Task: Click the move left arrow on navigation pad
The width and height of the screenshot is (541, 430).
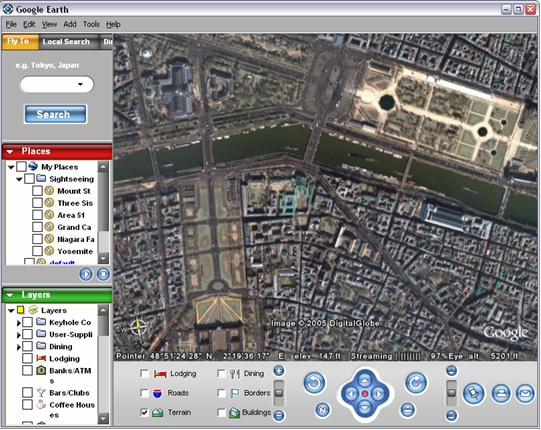Action: click(351, 394)
